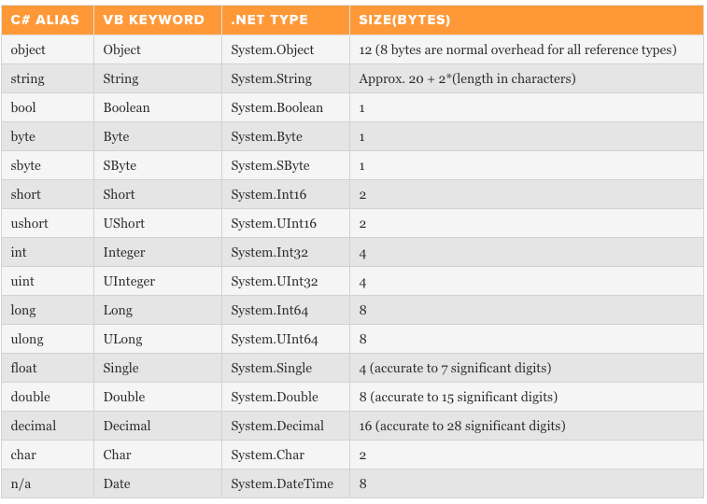707x504 pixels.
Task: Click the float size description cell
Action: [455, 368]
